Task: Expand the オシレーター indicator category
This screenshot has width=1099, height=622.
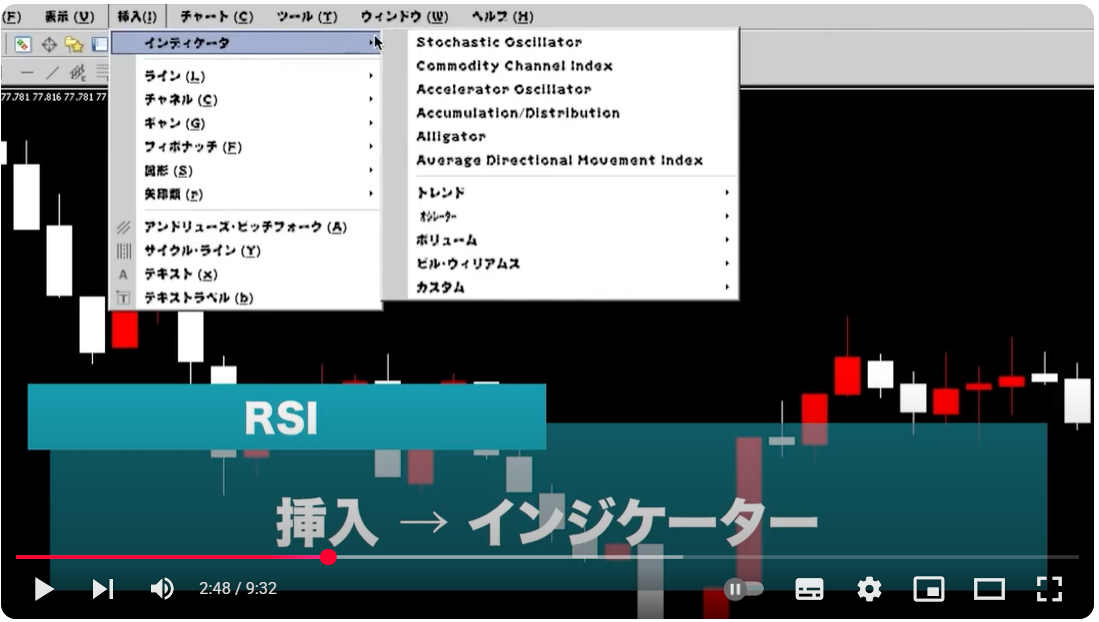Action: (x=573, y=216)
